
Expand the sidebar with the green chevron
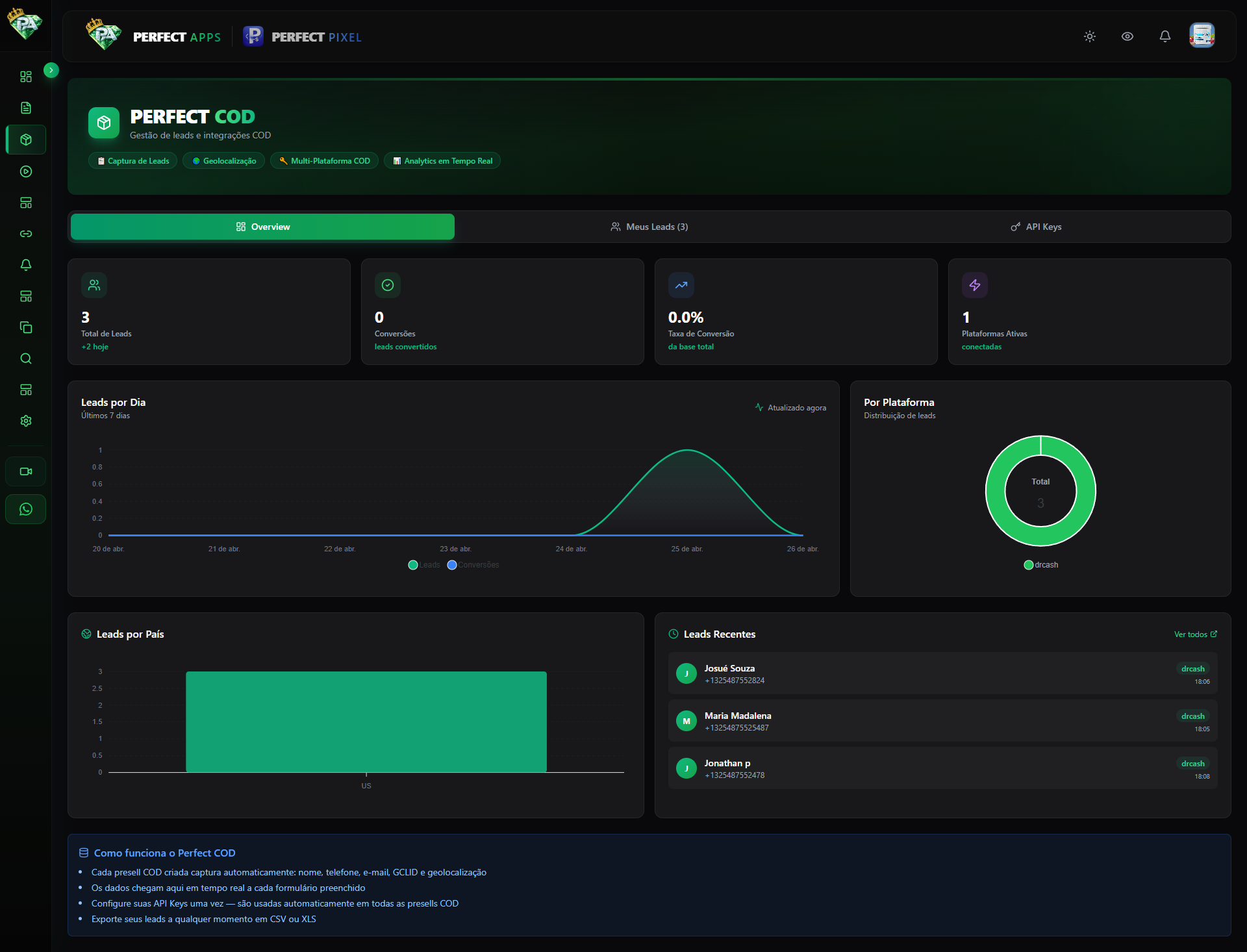pyautogui.click(x=51, y=70)
